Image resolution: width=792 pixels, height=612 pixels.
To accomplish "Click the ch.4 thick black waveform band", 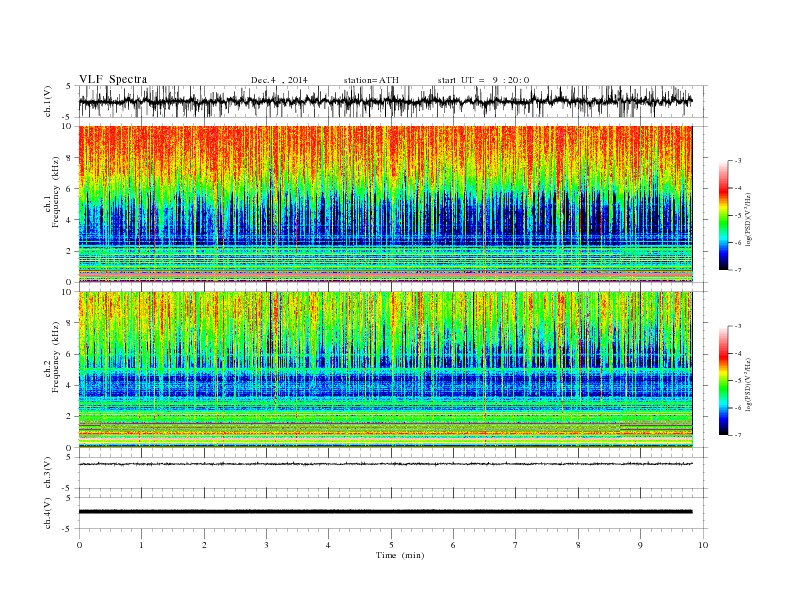I will 385,512.
